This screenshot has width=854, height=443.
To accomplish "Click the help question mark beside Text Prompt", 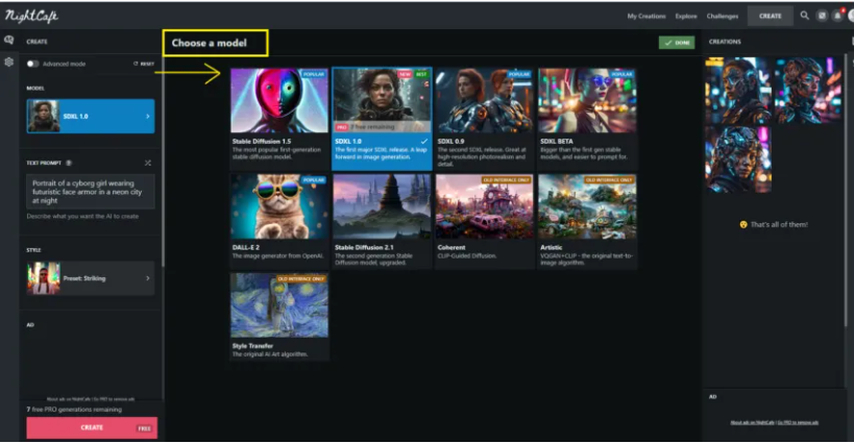I will pyautogui.click(x=69, y=163).
